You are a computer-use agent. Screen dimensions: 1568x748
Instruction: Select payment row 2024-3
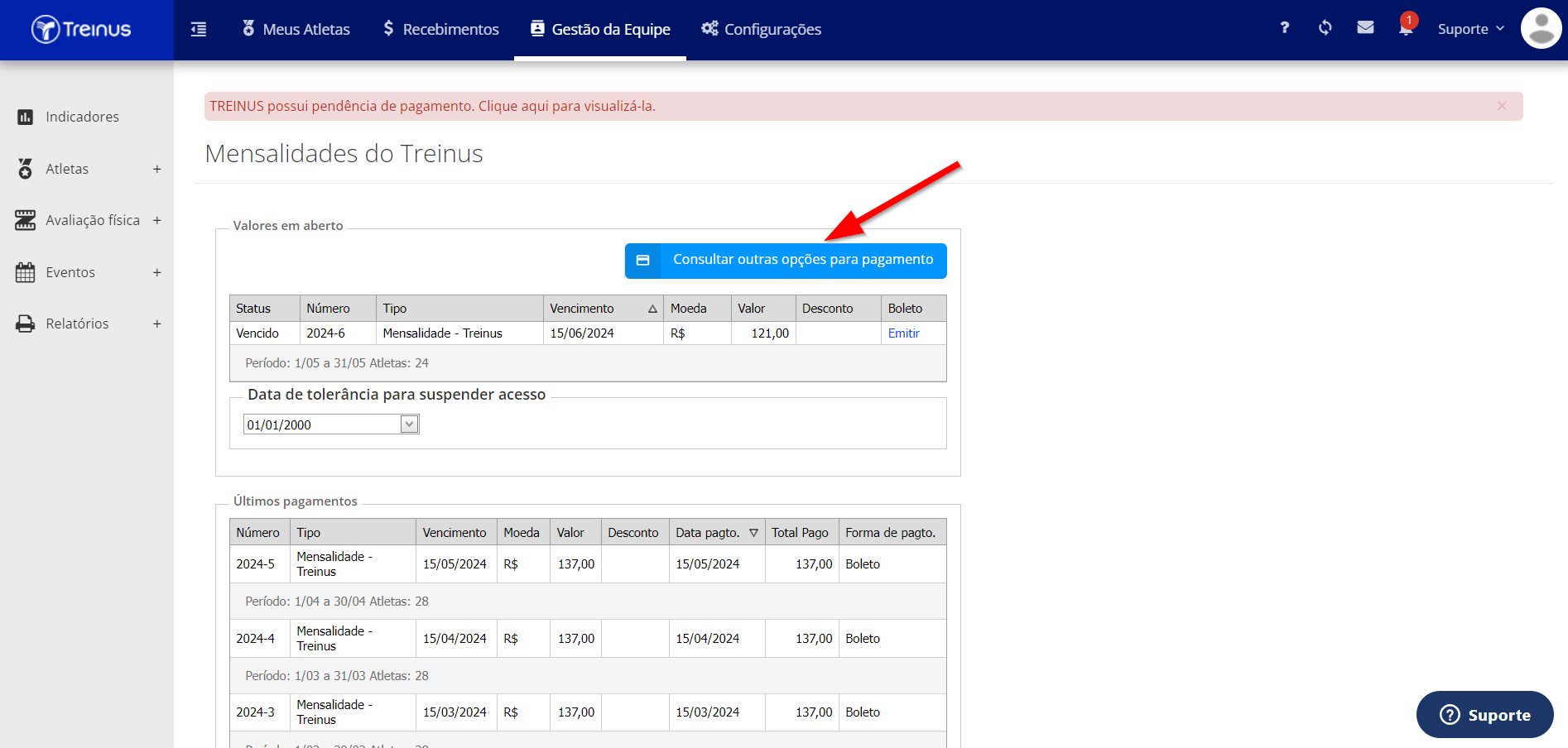click(588, 712)
